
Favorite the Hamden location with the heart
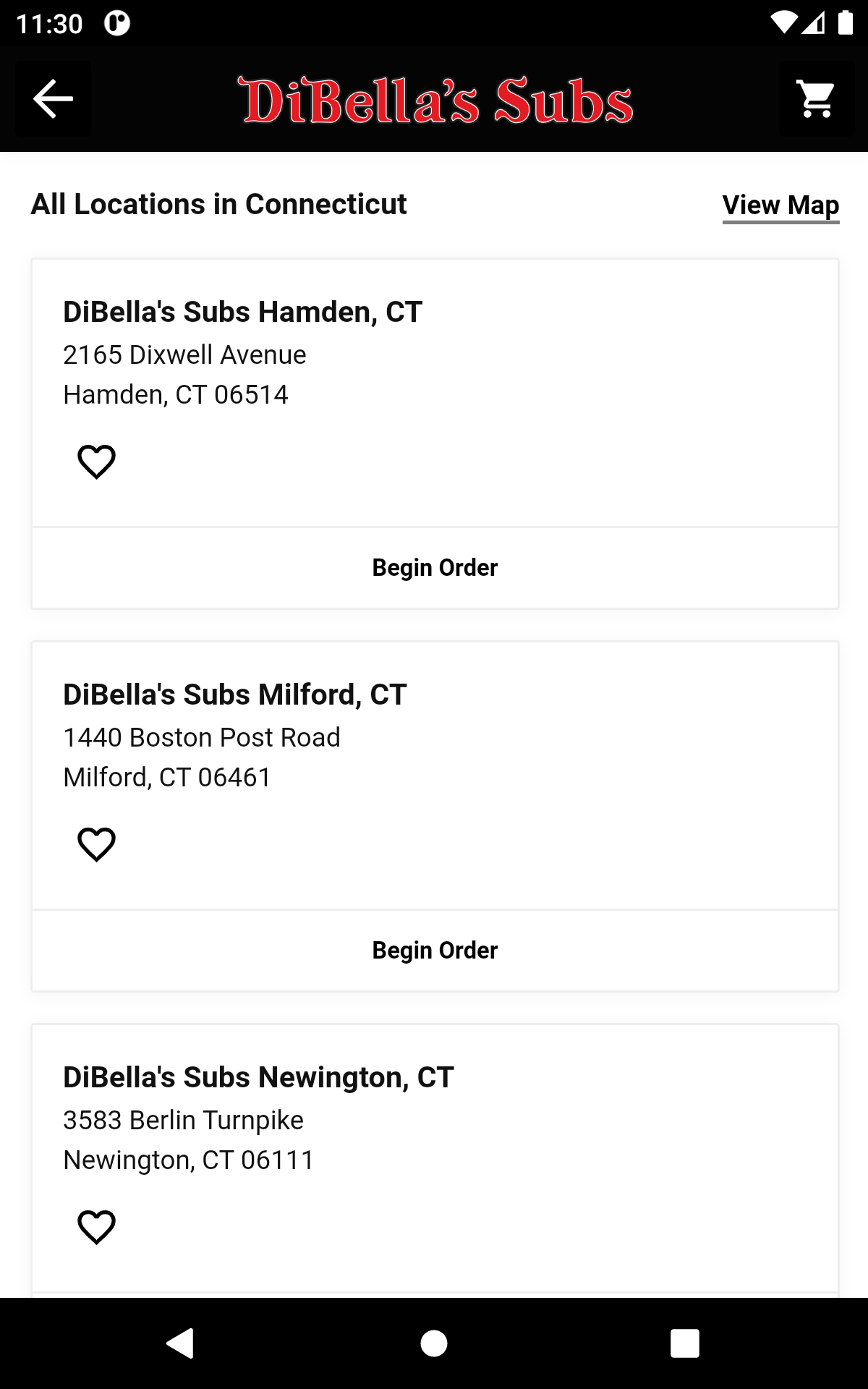click(x=96, y=462)
